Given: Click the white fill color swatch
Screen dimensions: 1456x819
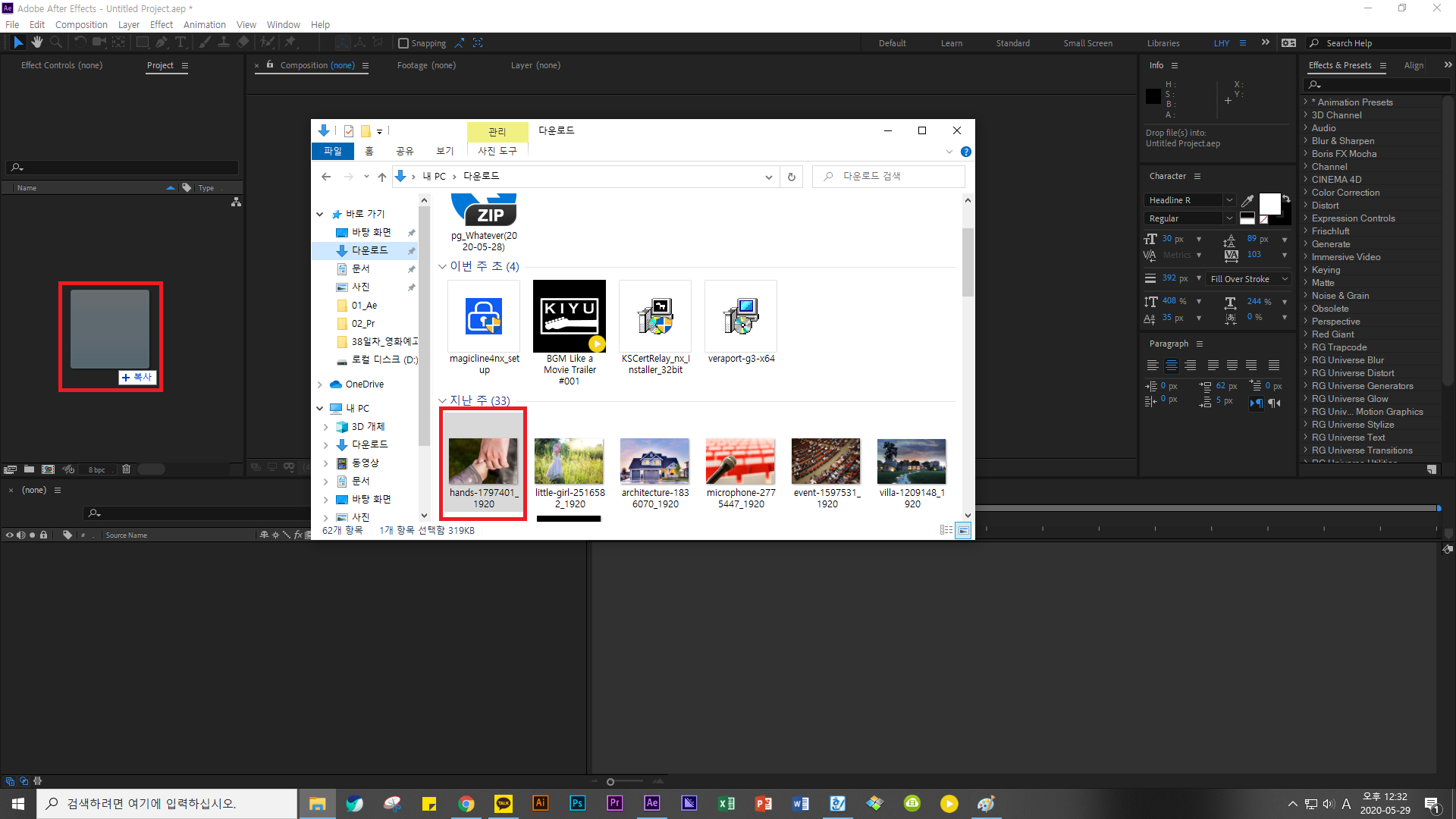Looking at the screenshot, I should point(1269,203).
